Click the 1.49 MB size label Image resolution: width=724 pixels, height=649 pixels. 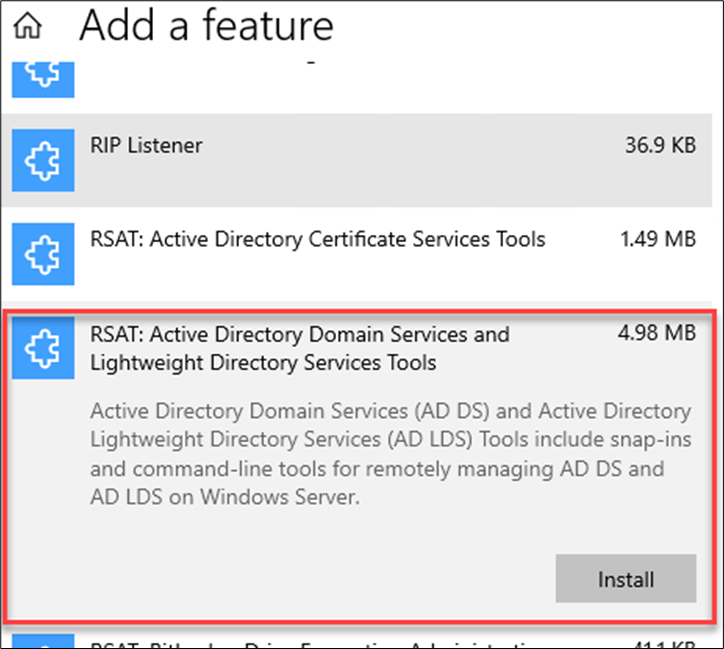point(658,239)
